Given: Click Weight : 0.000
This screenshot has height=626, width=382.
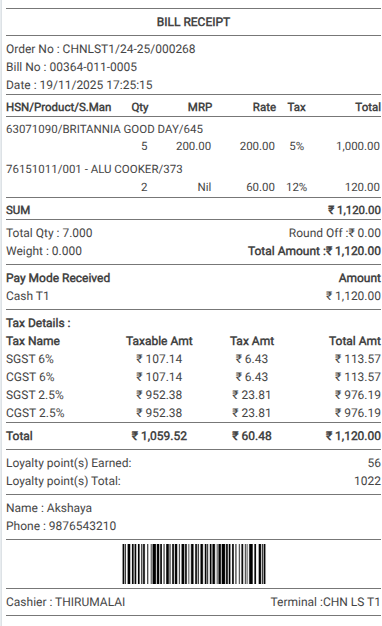Looking at the screenshot, I should (x=44, y=251).
